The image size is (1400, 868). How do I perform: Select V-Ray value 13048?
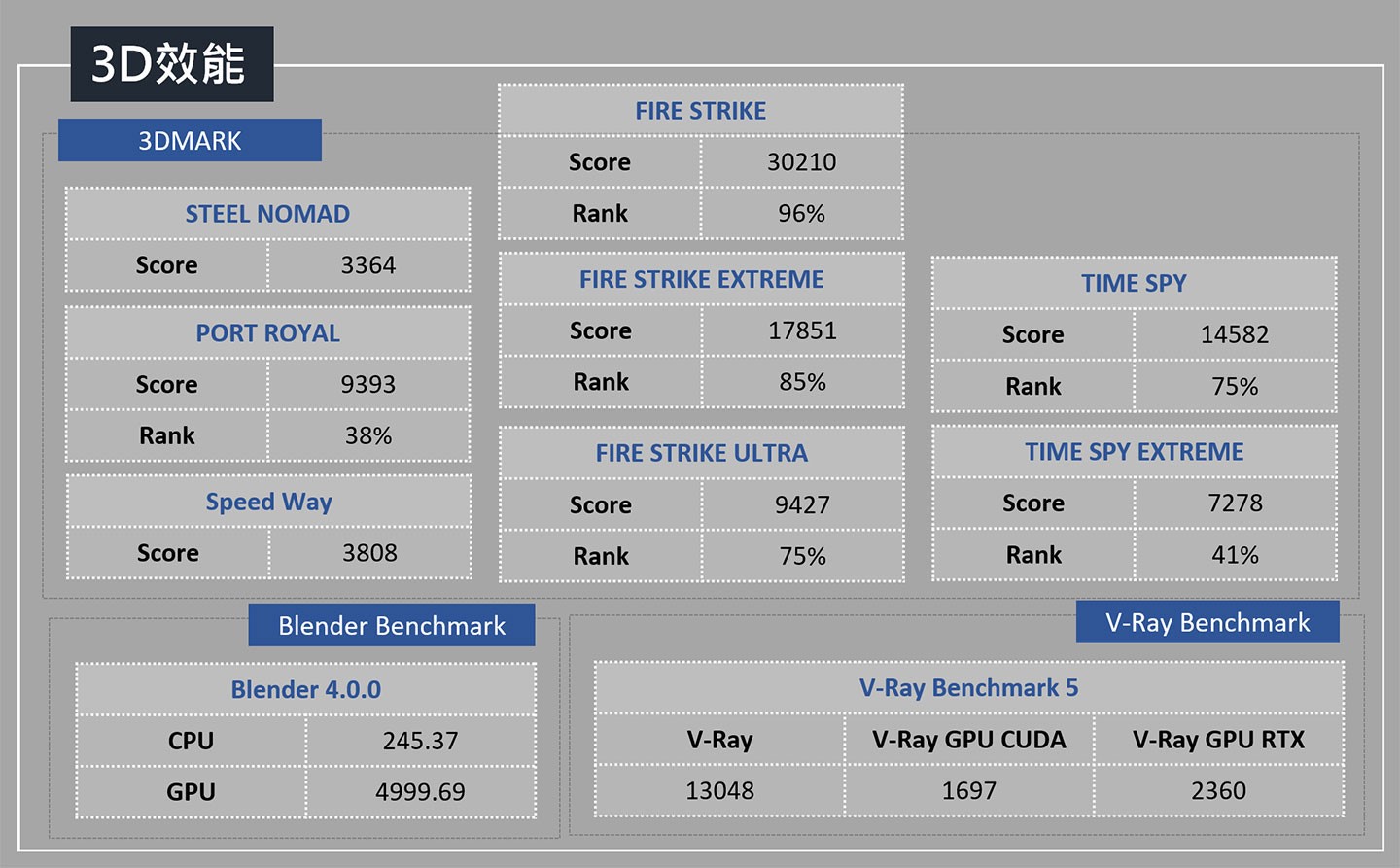click(719, 791)
